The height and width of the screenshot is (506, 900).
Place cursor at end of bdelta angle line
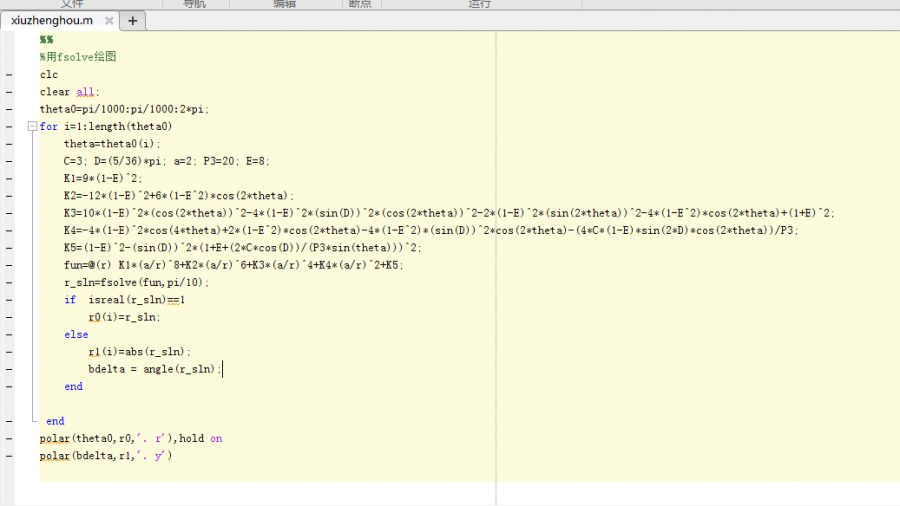(x=222, y=369)
